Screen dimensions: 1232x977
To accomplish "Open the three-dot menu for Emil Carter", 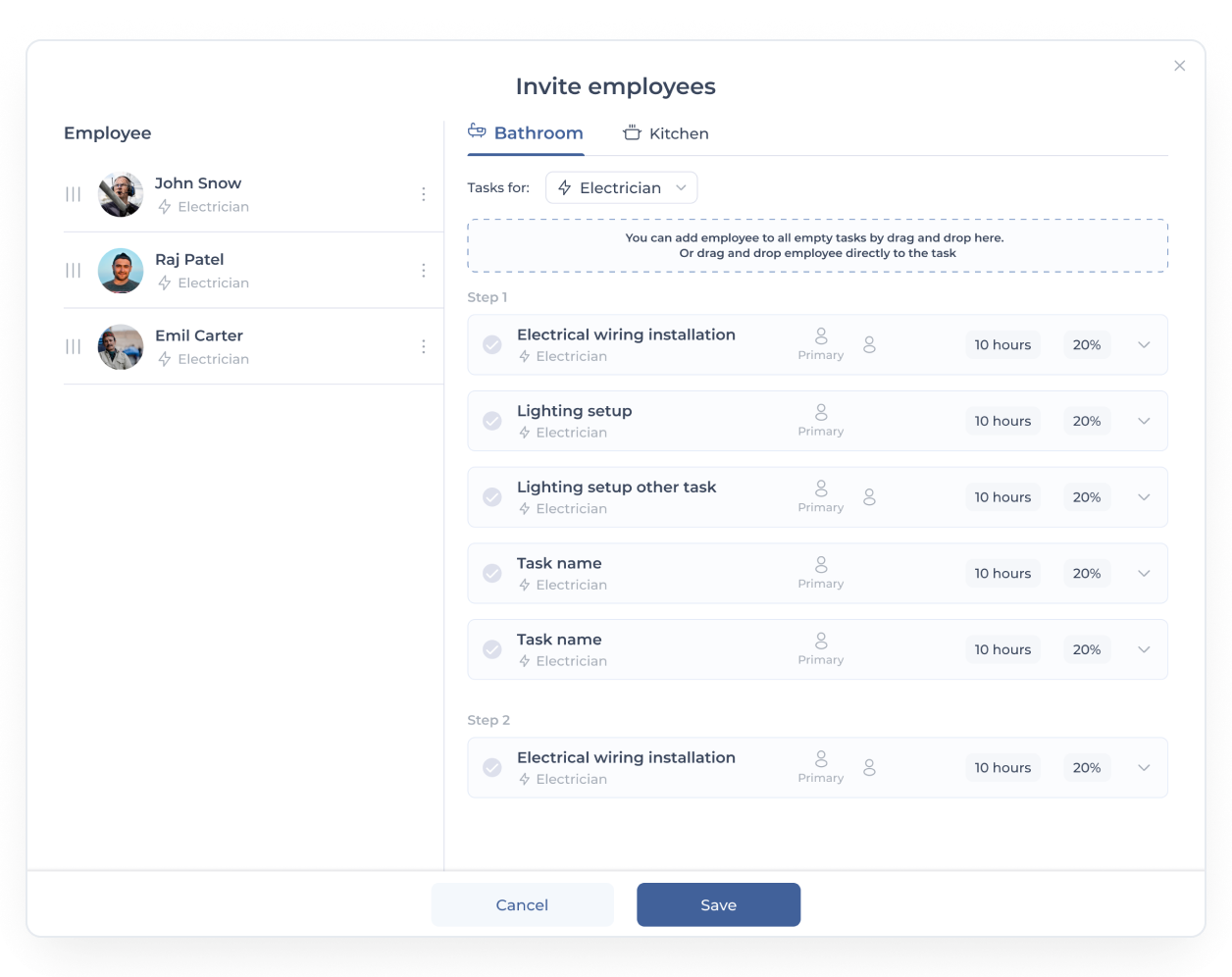I will 424,346.
